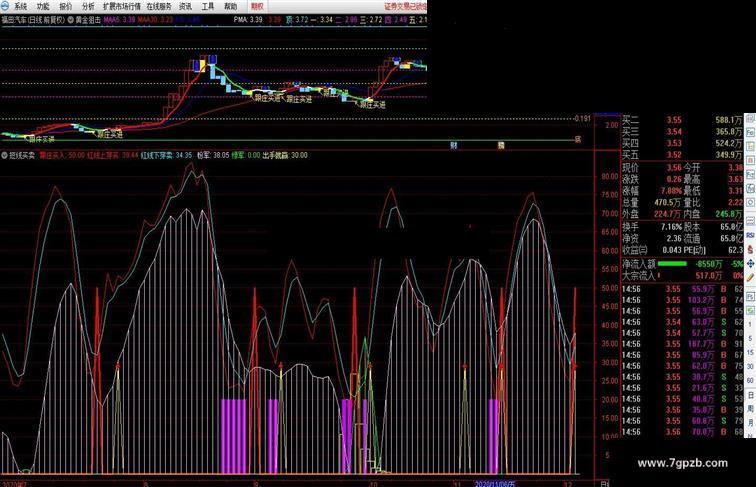
Task: Click the Fe sidebar icon beside 买三
Action: tap(751, 132)
